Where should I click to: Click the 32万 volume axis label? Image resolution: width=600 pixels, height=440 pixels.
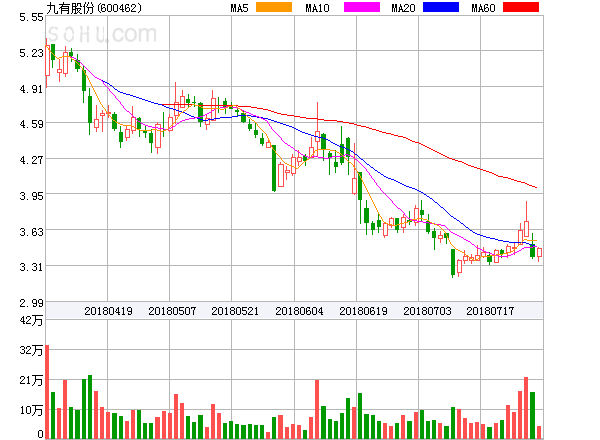click(31, 350)
